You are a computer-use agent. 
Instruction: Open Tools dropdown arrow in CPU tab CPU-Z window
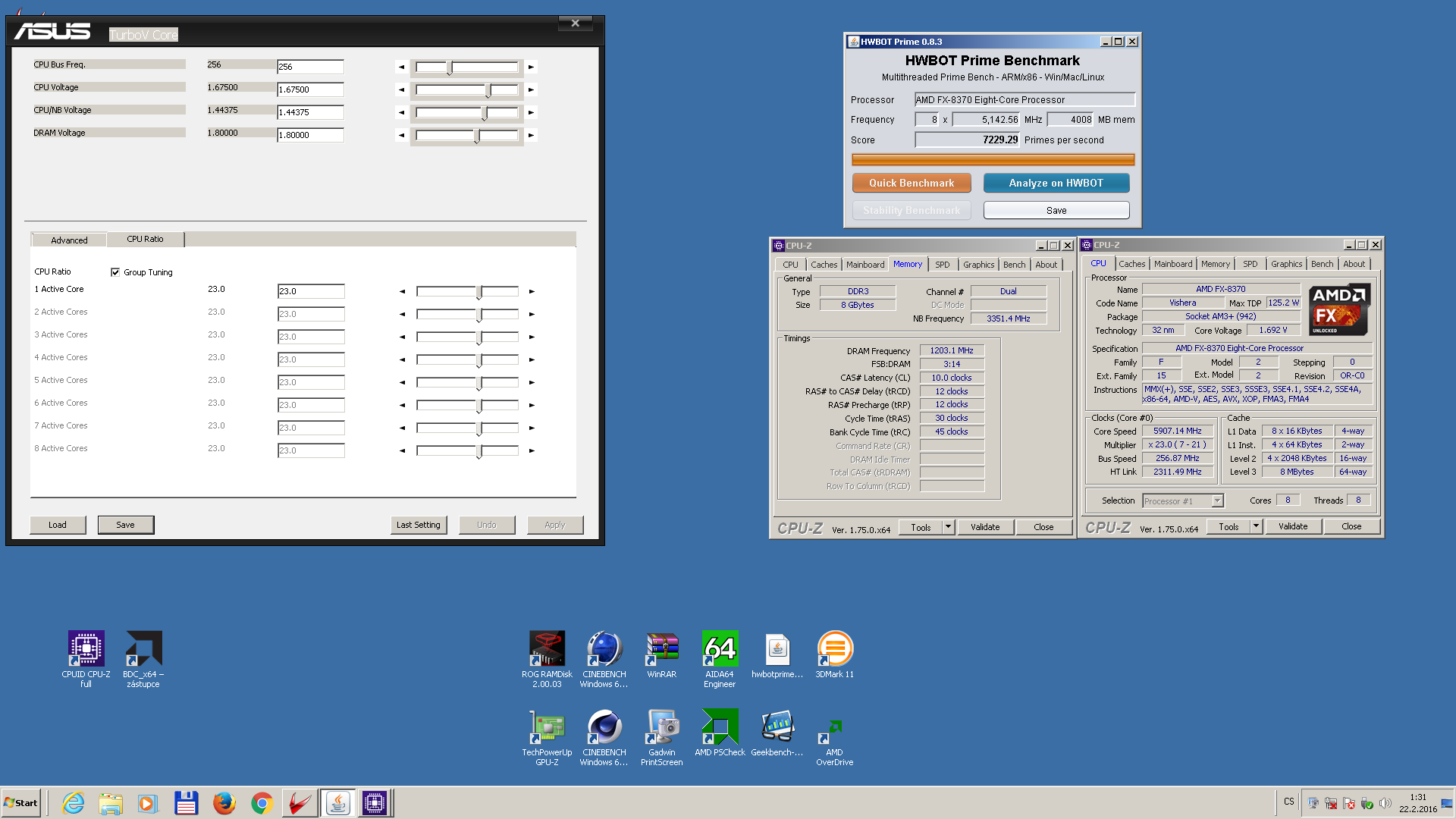[x=1256, y=526]
